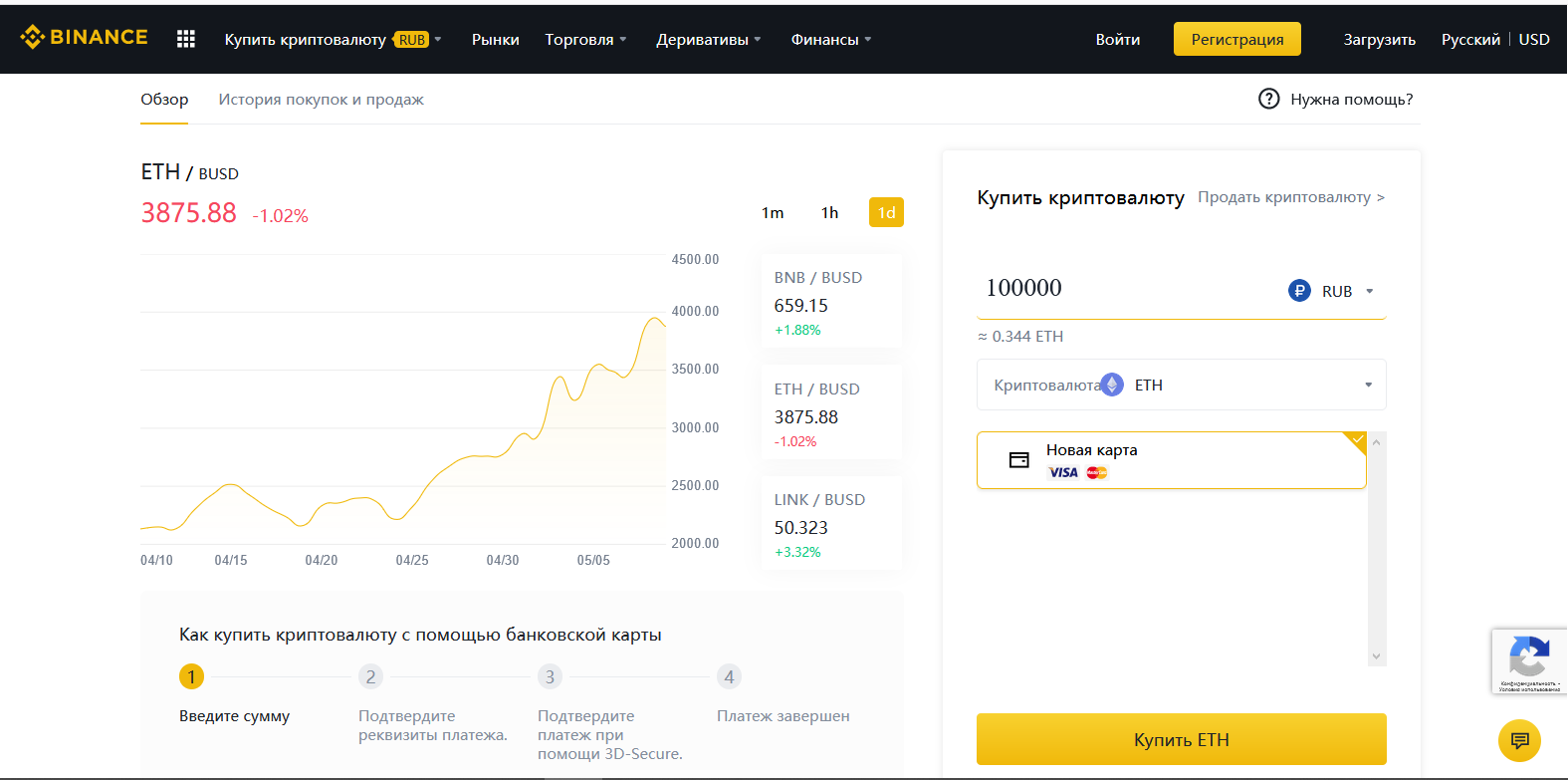Viewport: 1568px width, 780px height.
Task: Open the RUB currency dropdown
Action: 1332,291
